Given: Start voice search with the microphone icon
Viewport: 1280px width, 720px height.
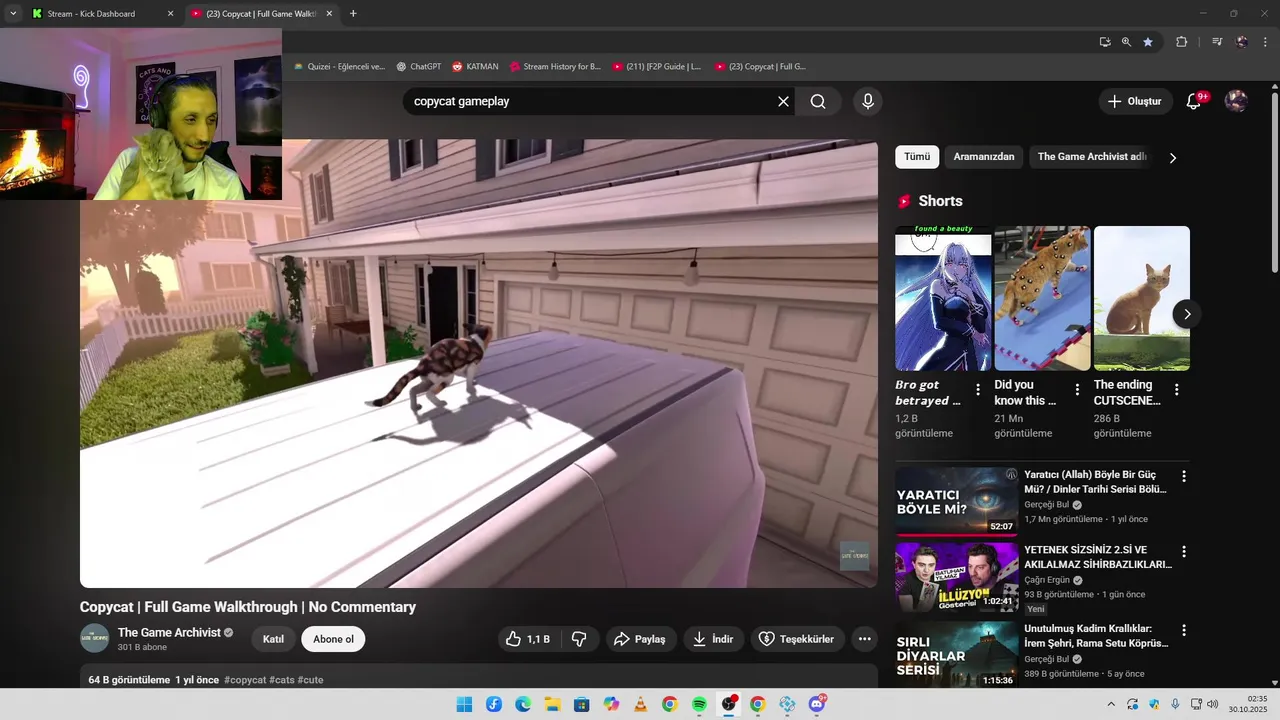Looking at the screenshot, I should [x=867, y=101].
